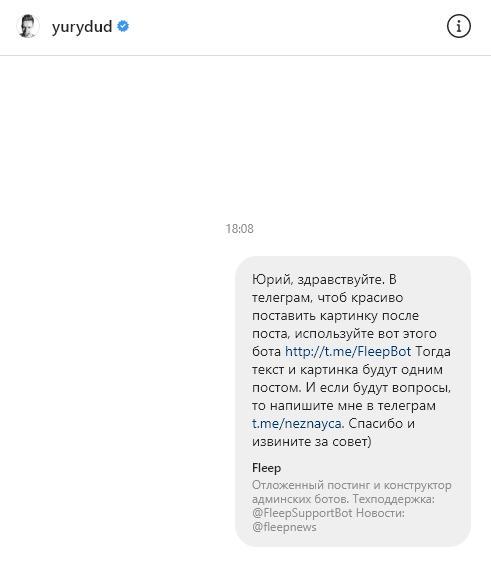Click the empty chat area above the timestamp
Image resolution: width=491 pixels, height=569 pixels.
pos(245,138)
